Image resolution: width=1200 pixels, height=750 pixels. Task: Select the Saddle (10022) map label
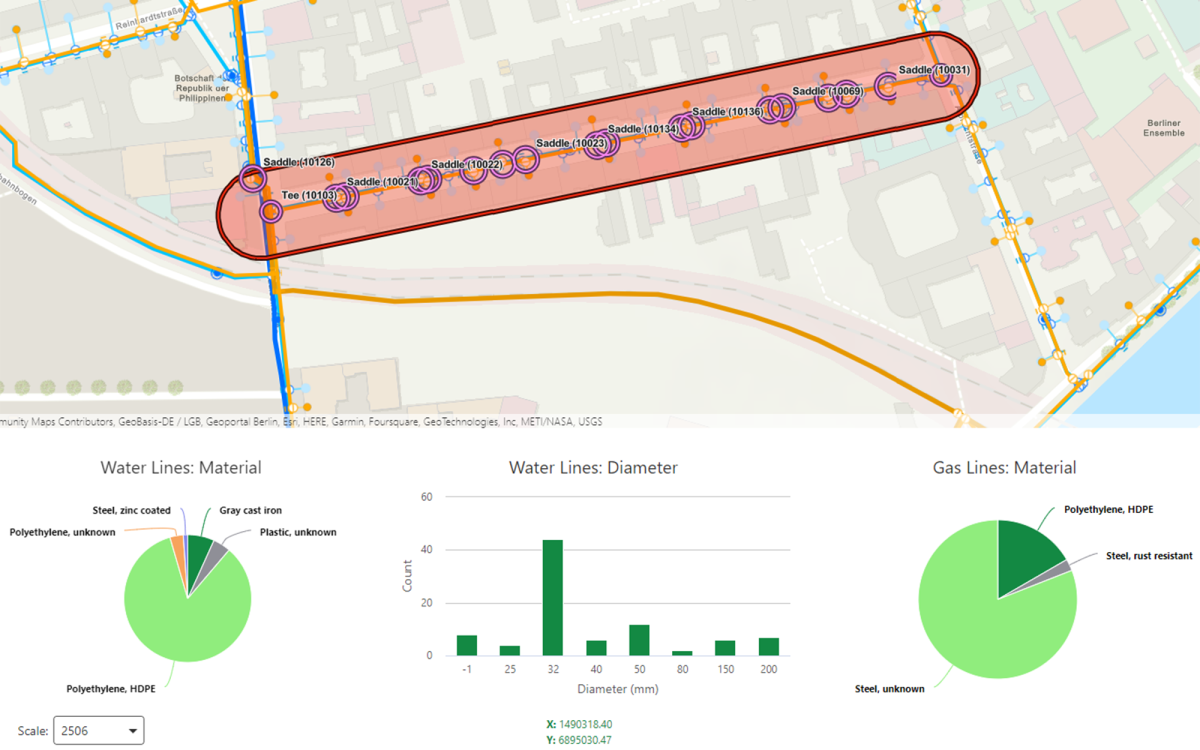[x=466, y=164]
